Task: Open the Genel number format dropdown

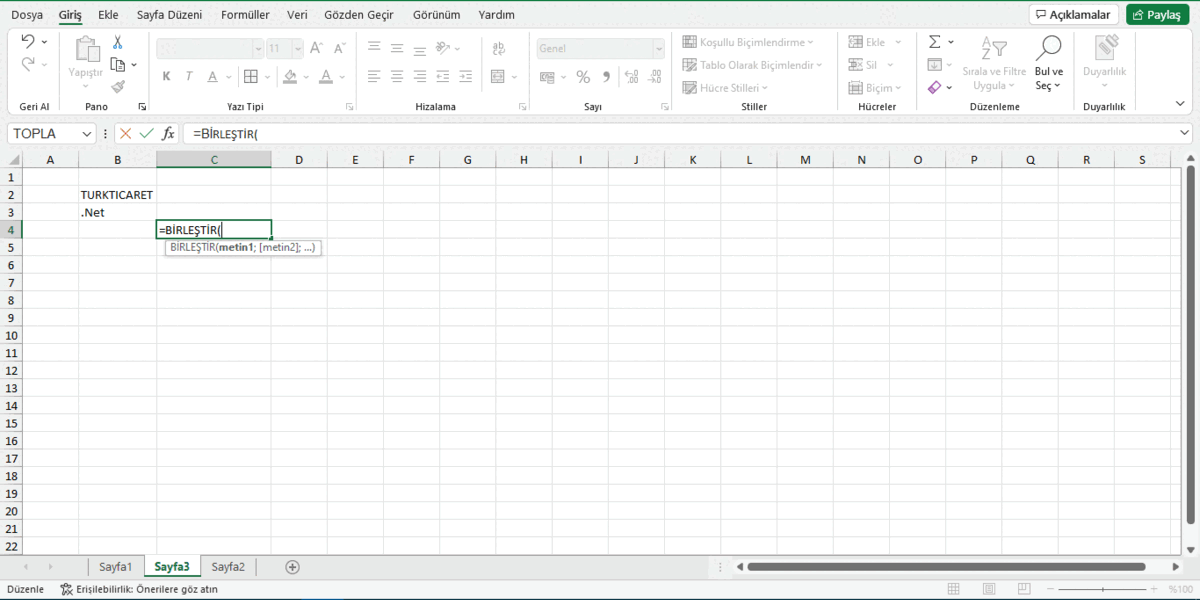Action: 658,47
